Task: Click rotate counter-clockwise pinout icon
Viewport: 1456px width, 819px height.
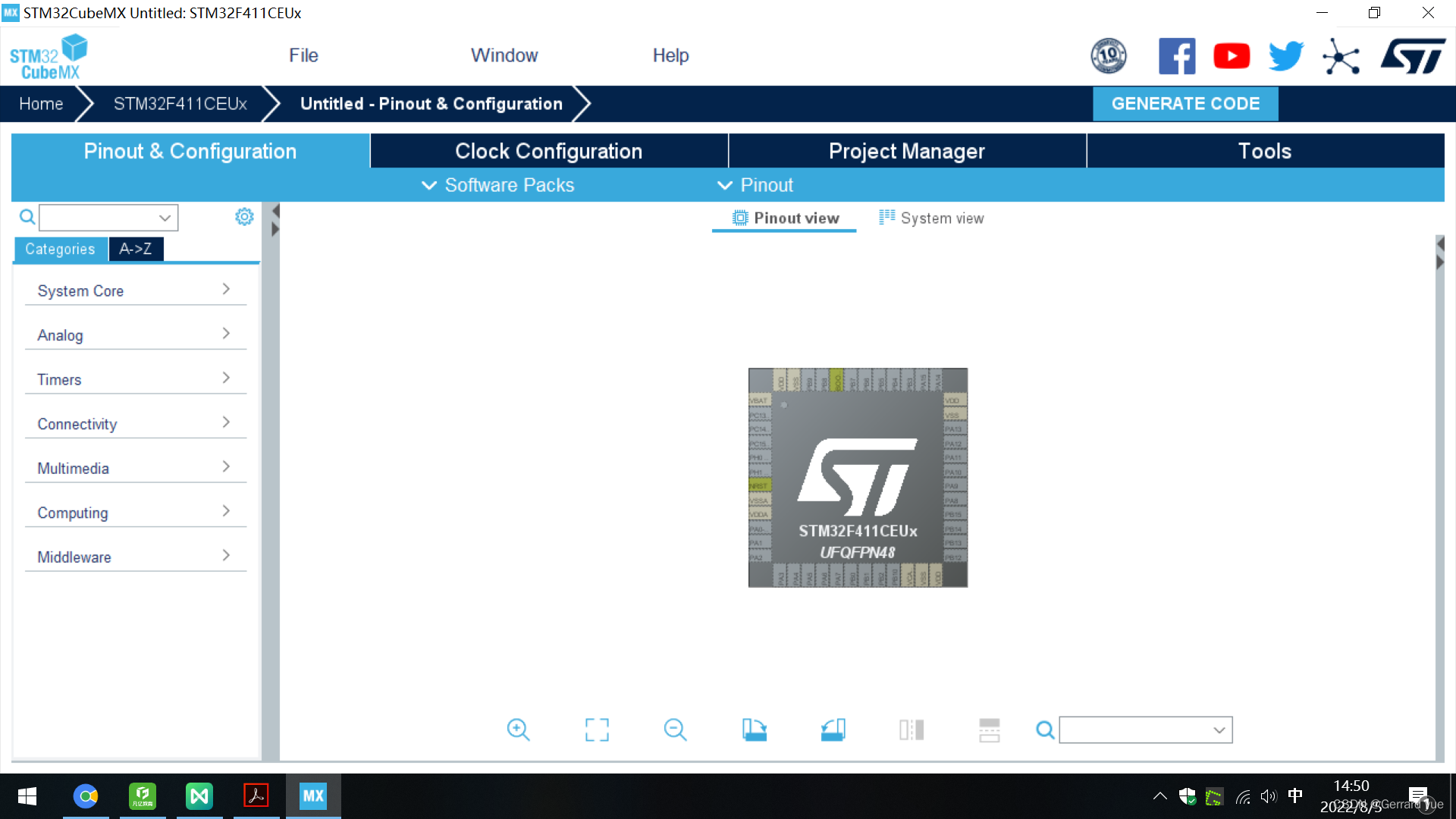Action: pos(833,730)
